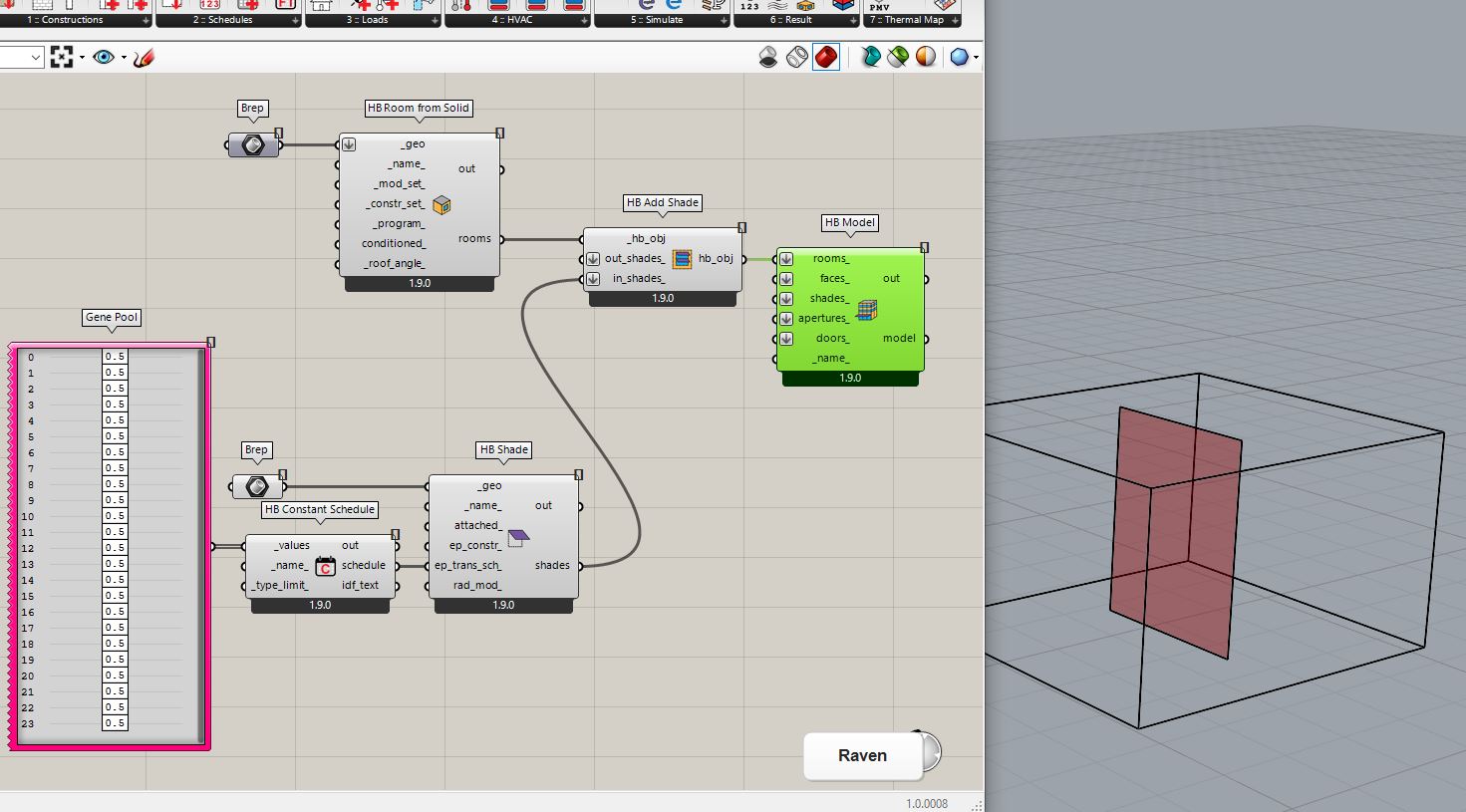Click the Raven button
The image size is (1466, 812).
click(862, 755)
